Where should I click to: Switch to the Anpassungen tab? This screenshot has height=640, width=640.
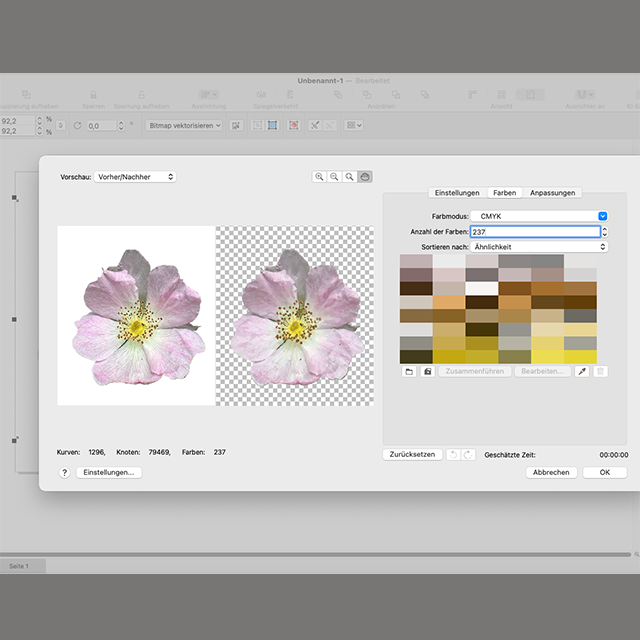(554, 193)
